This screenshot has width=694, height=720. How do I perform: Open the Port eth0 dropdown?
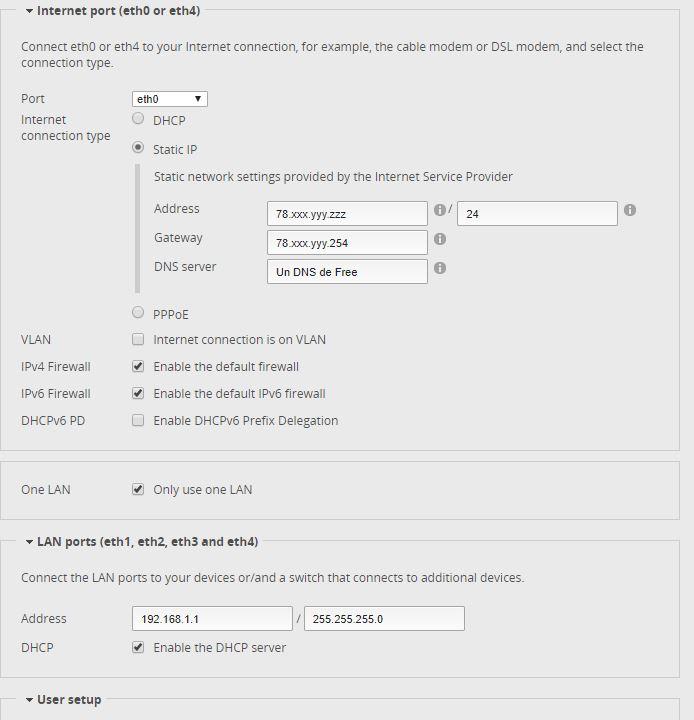170,99
